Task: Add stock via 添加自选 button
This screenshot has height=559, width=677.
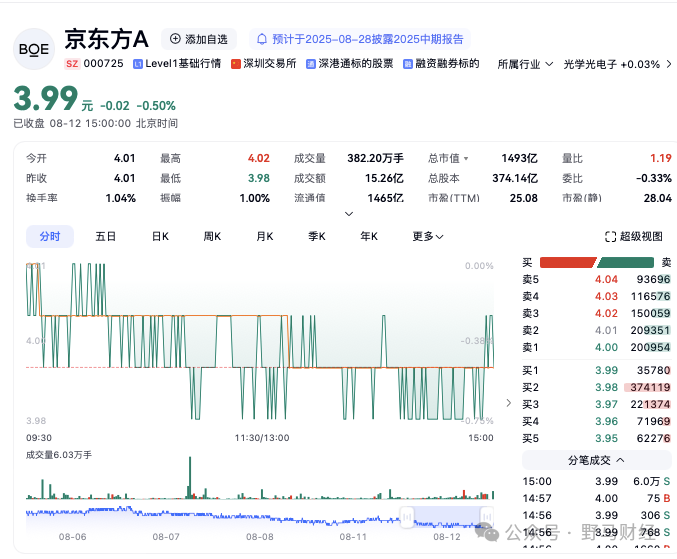Action: (x=199, y=39)
